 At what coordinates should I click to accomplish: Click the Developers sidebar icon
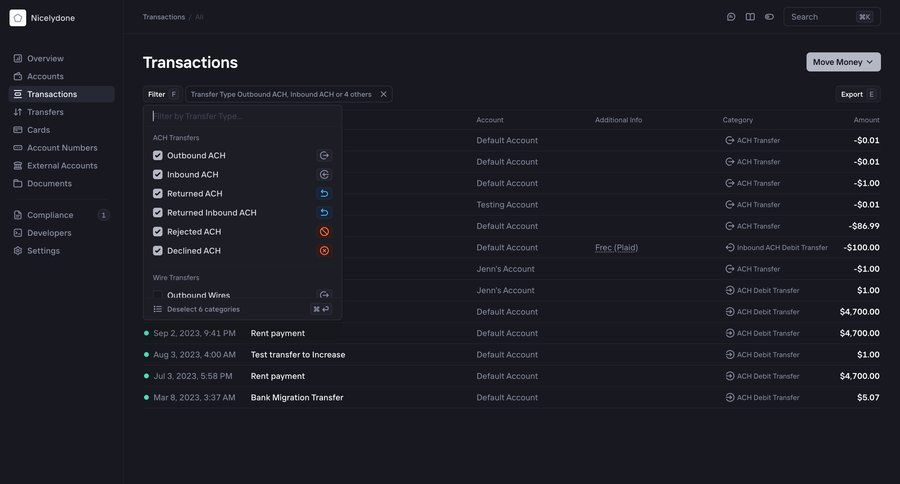(18, 233)
